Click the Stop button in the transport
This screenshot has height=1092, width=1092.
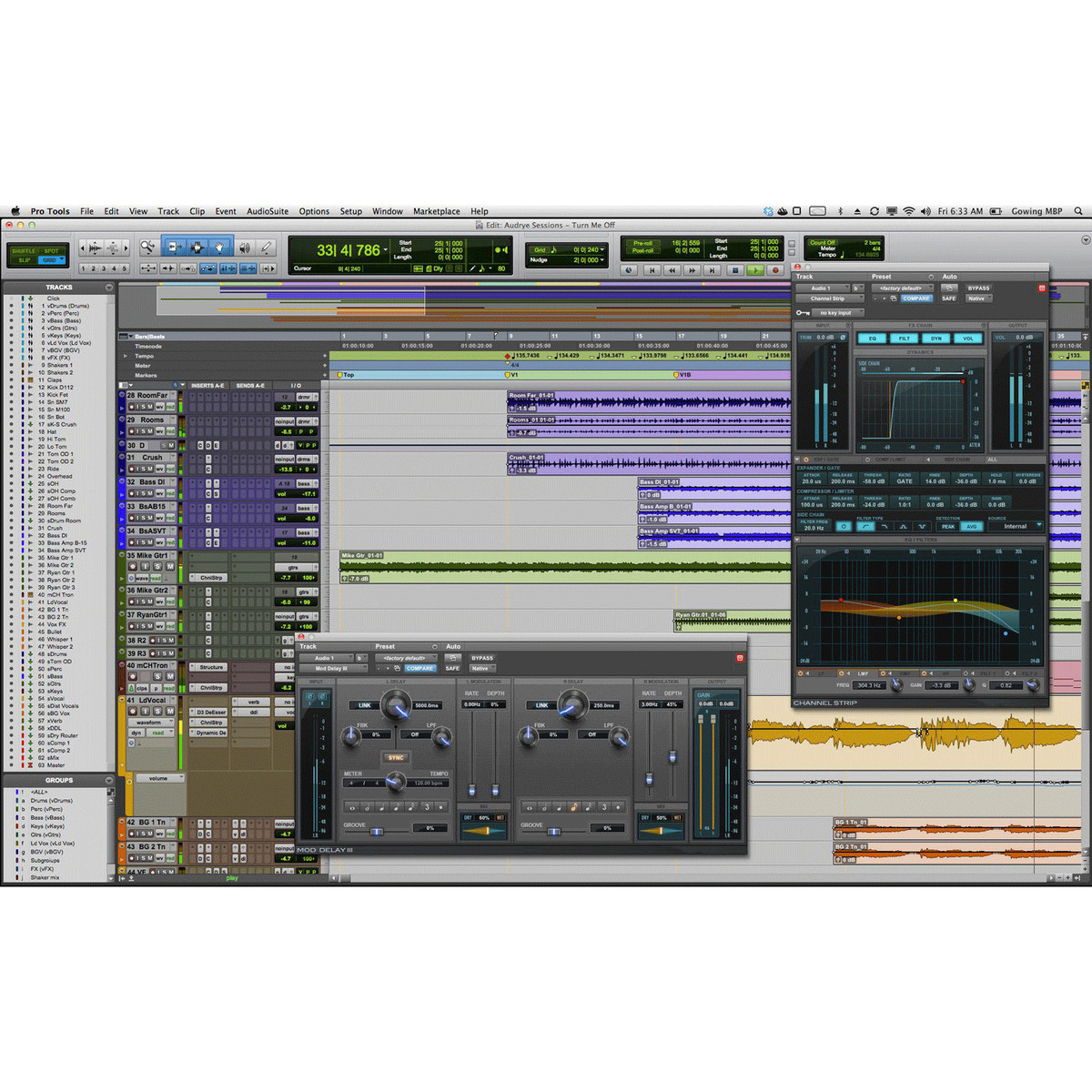point(735,270)
